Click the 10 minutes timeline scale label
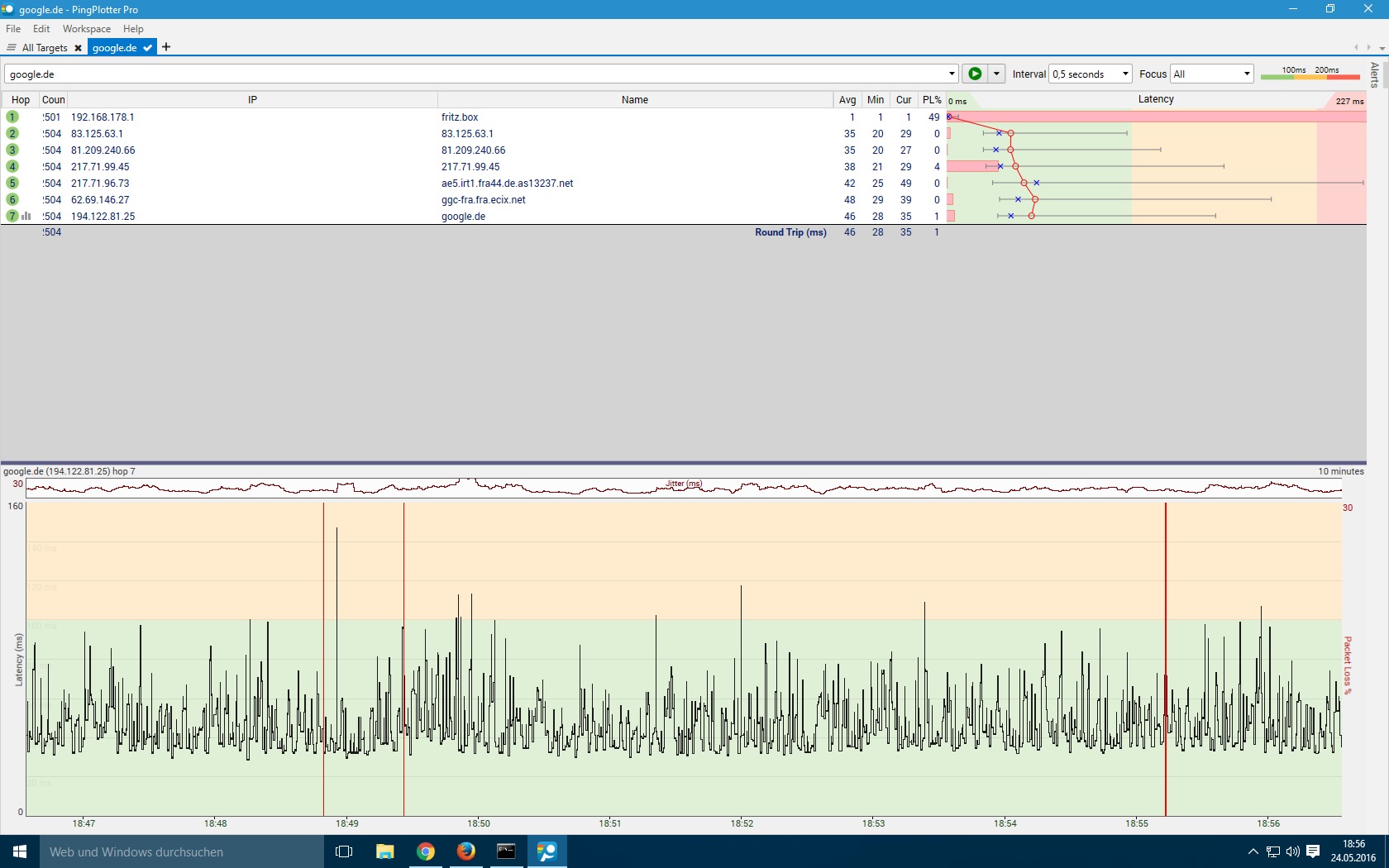Screen dimensions: 1389x868 [1341, 471]
